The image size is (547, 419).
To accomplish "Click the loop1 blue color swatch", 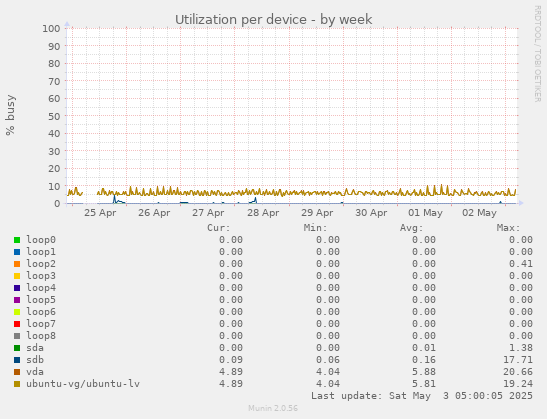I will point(17,252).
